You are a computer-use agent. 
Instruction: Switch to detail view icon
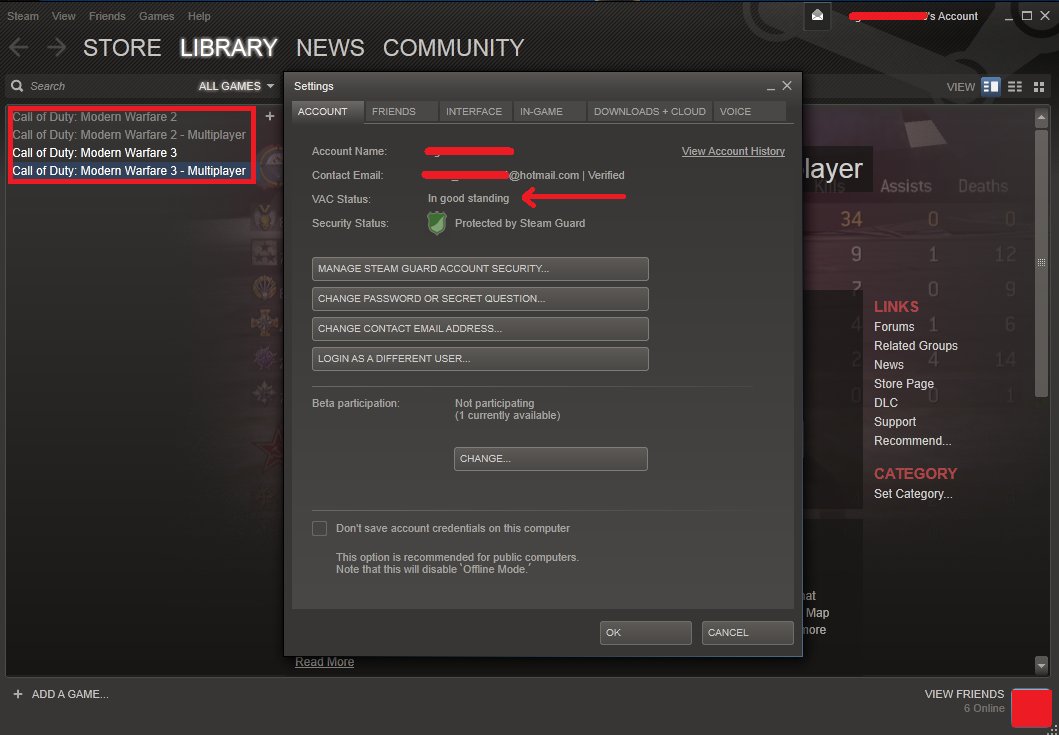click(991, 86)
